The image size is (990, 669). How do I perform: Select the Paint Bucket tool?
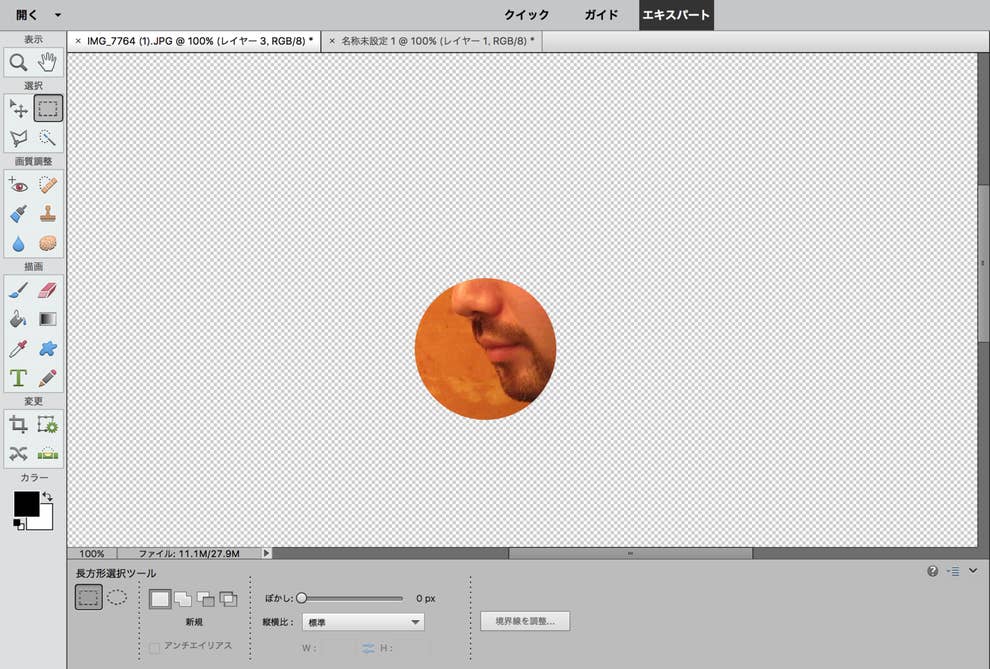[x=18, y=319]
